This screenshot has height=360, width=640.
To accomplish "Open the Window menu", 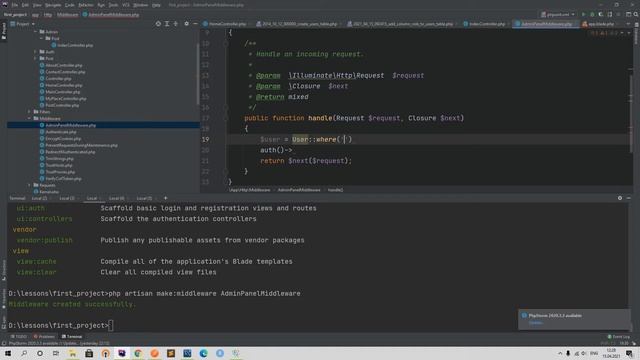I will click(x=140, y=5).
